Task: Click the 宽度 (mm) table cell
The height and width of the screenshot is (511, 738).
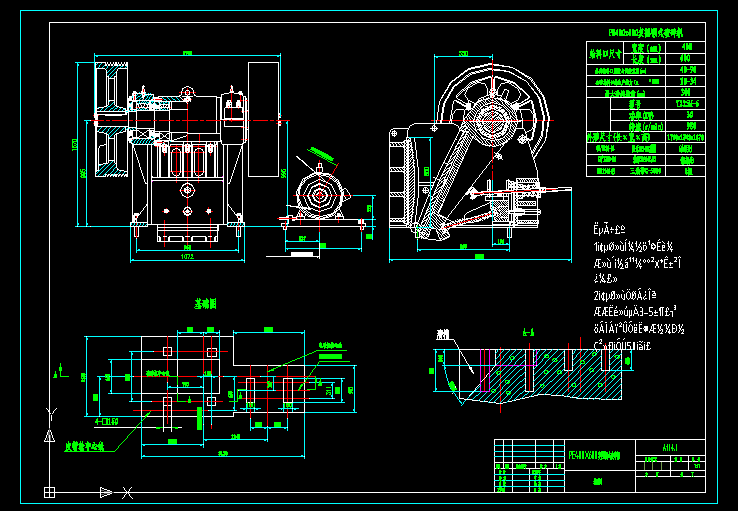Action: [x=645, y=48]
